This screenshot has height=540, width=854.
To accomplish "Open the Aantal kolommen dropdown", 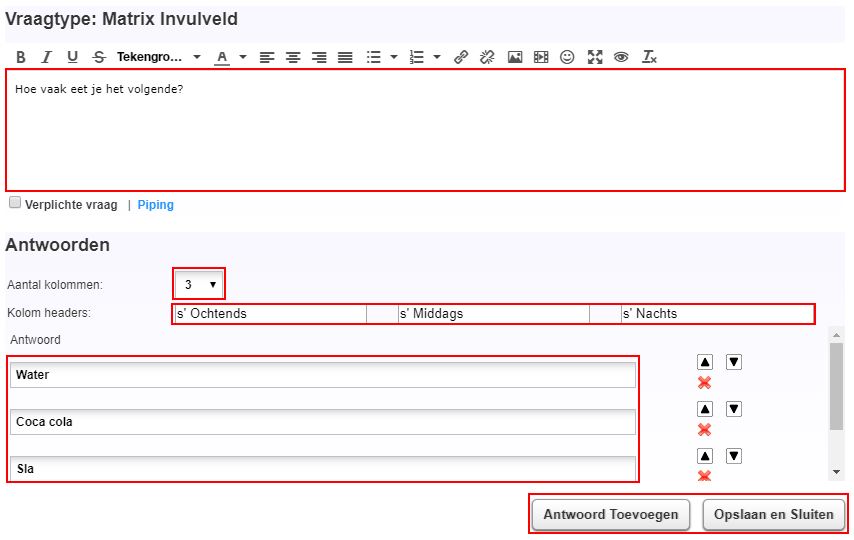I will (199, 285).
